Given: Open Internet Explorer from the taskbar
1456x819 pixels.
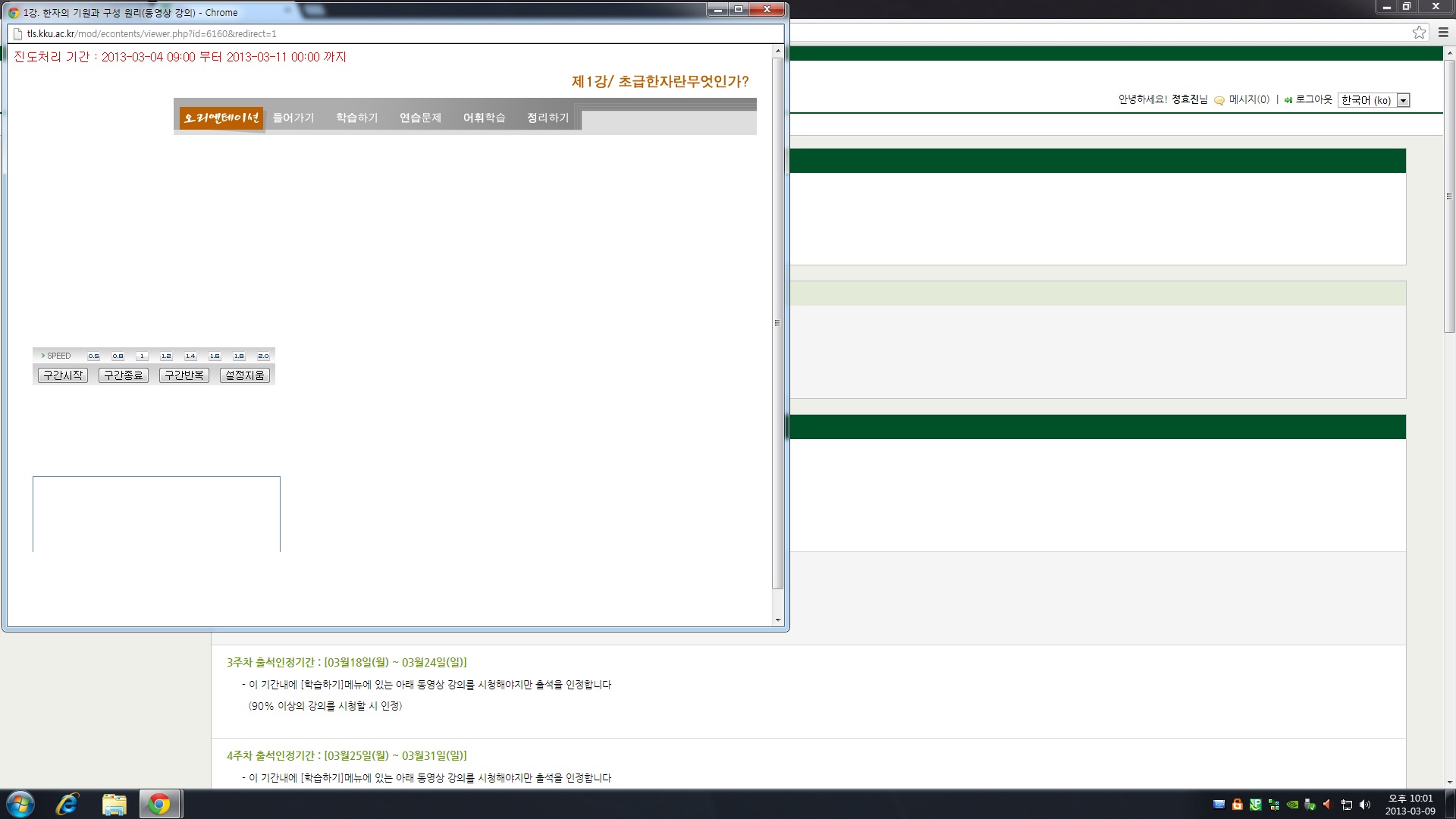Looking at the screenshot, I should [67, 804].
